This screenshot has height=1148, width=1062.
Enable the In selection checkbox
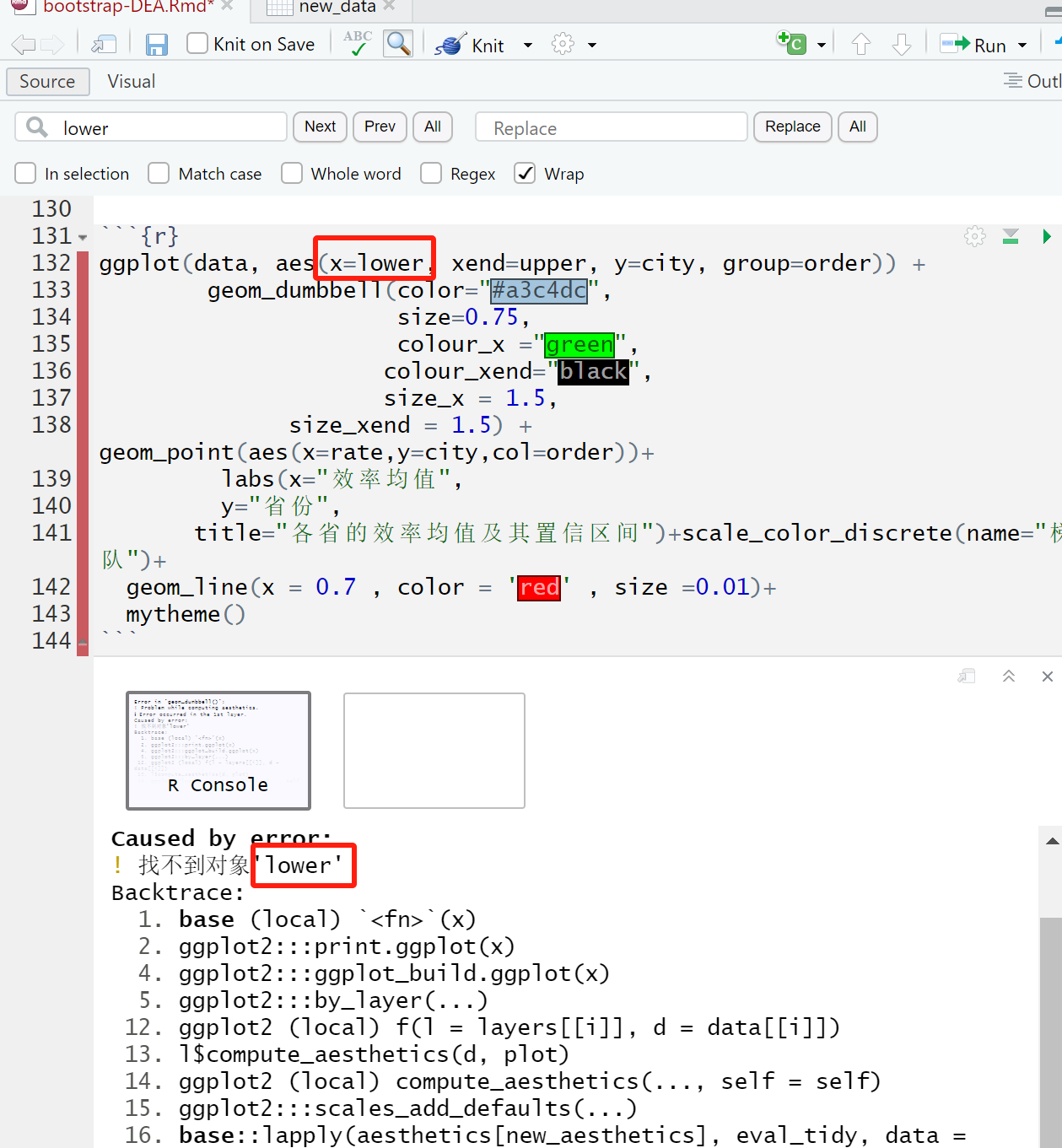click(x=25, y=173)
